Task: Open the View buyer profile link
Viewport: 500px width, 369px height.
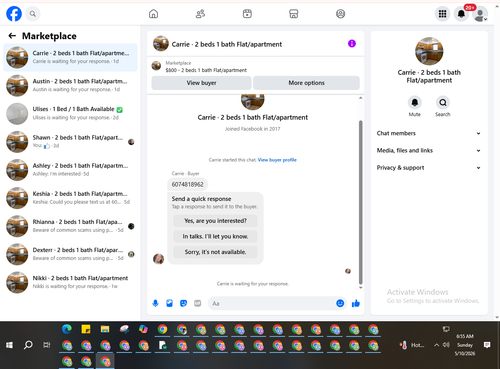Action: (x=277, y=160)
